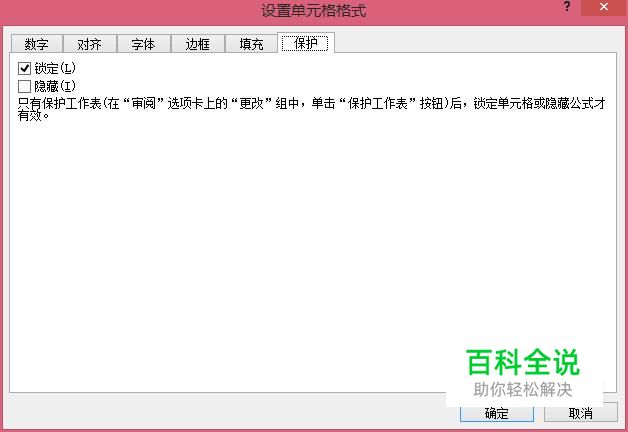Uncheck the 锁定(L) checkbox

tap(24, 68)
